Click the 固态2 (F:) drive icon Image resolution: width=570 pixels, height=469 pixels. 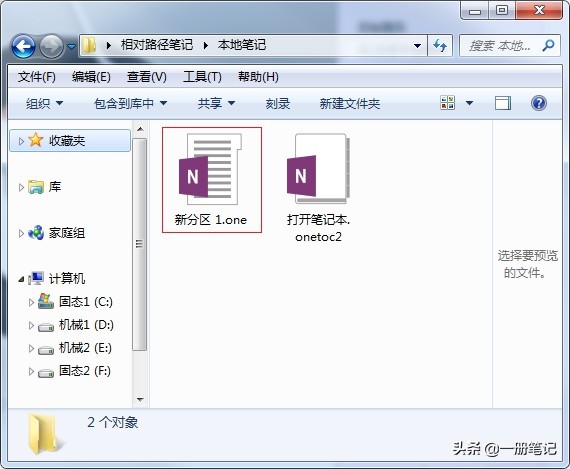coord(46,373)
